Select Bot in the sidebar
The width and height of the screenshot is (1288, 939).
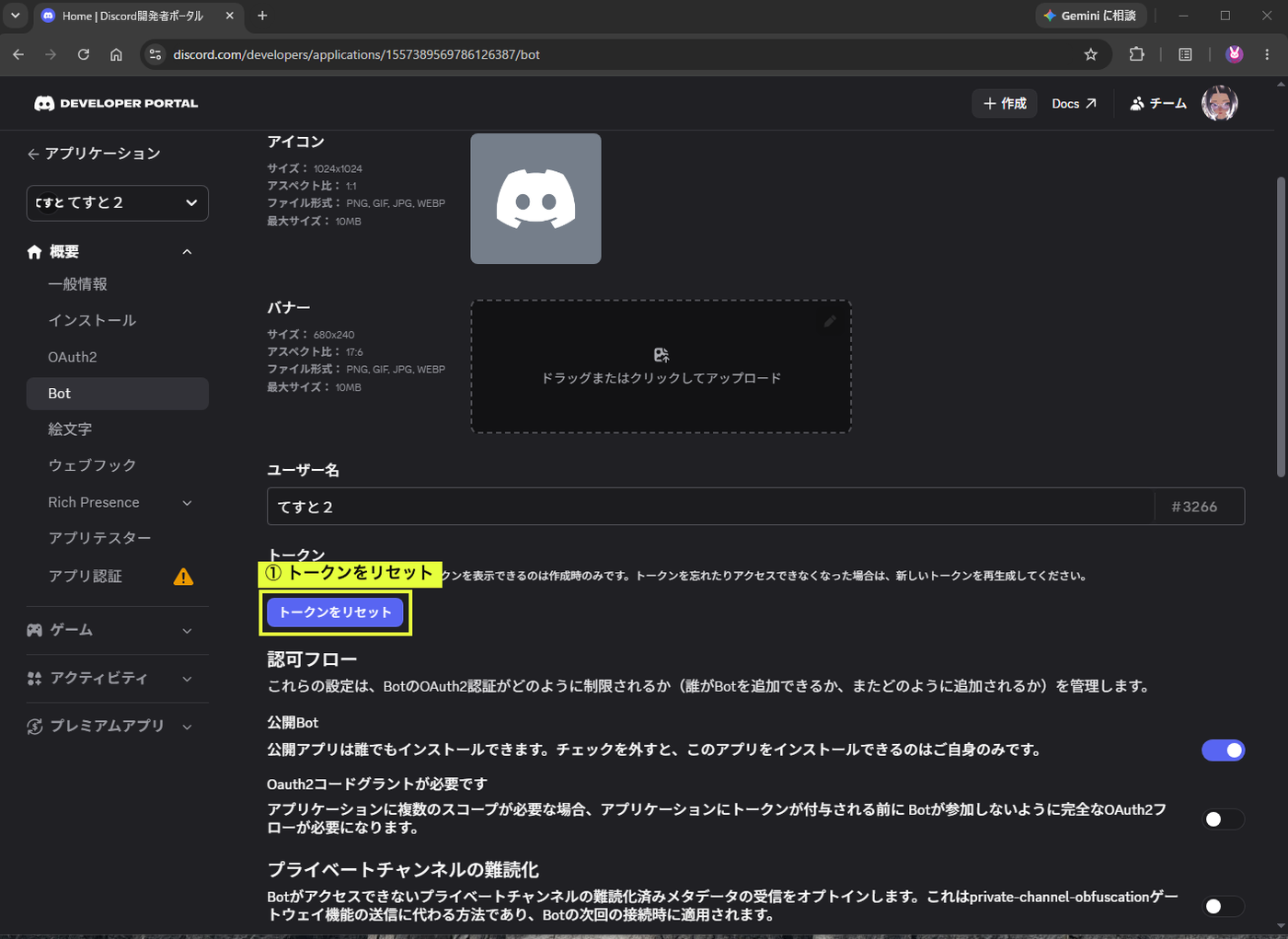click(117, 394)
